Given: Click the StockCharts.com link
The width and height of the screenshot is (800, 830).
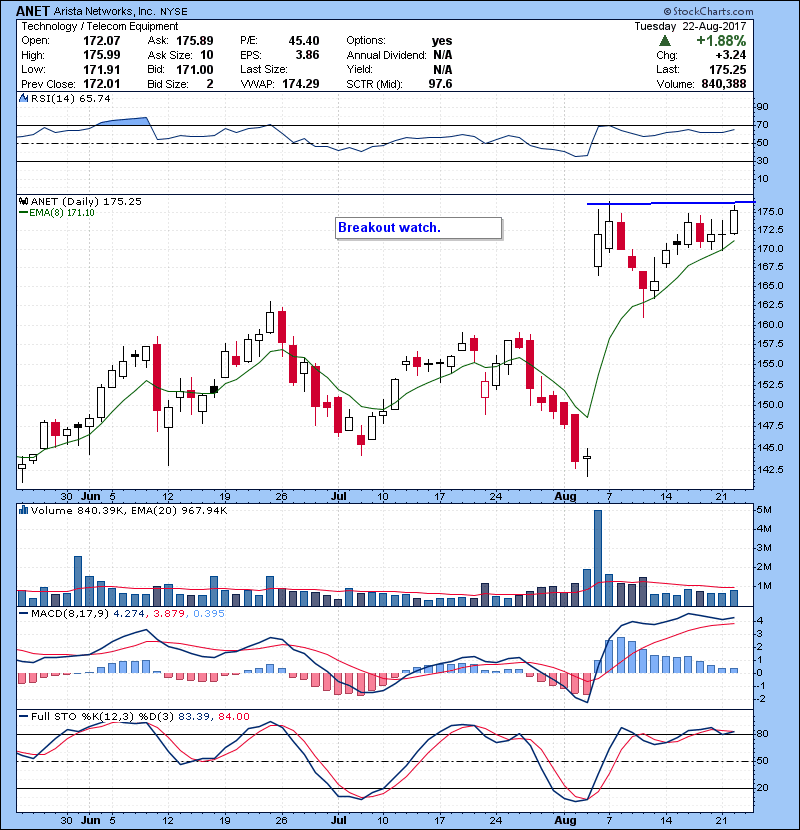Looking at the screenshot, I should (x=709, y=11).
